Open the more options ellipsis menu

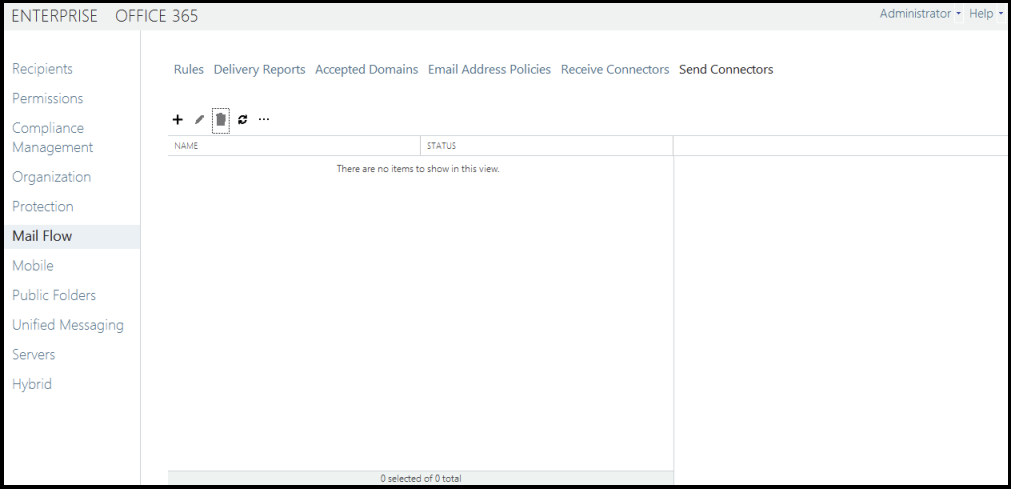point(264,119)
